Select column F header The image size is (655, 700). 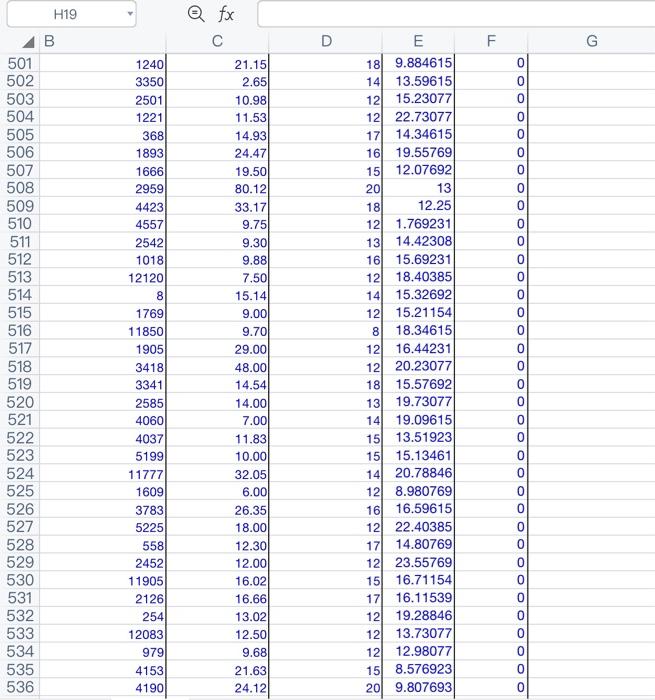pyautogui.click(x=491, y=41)
